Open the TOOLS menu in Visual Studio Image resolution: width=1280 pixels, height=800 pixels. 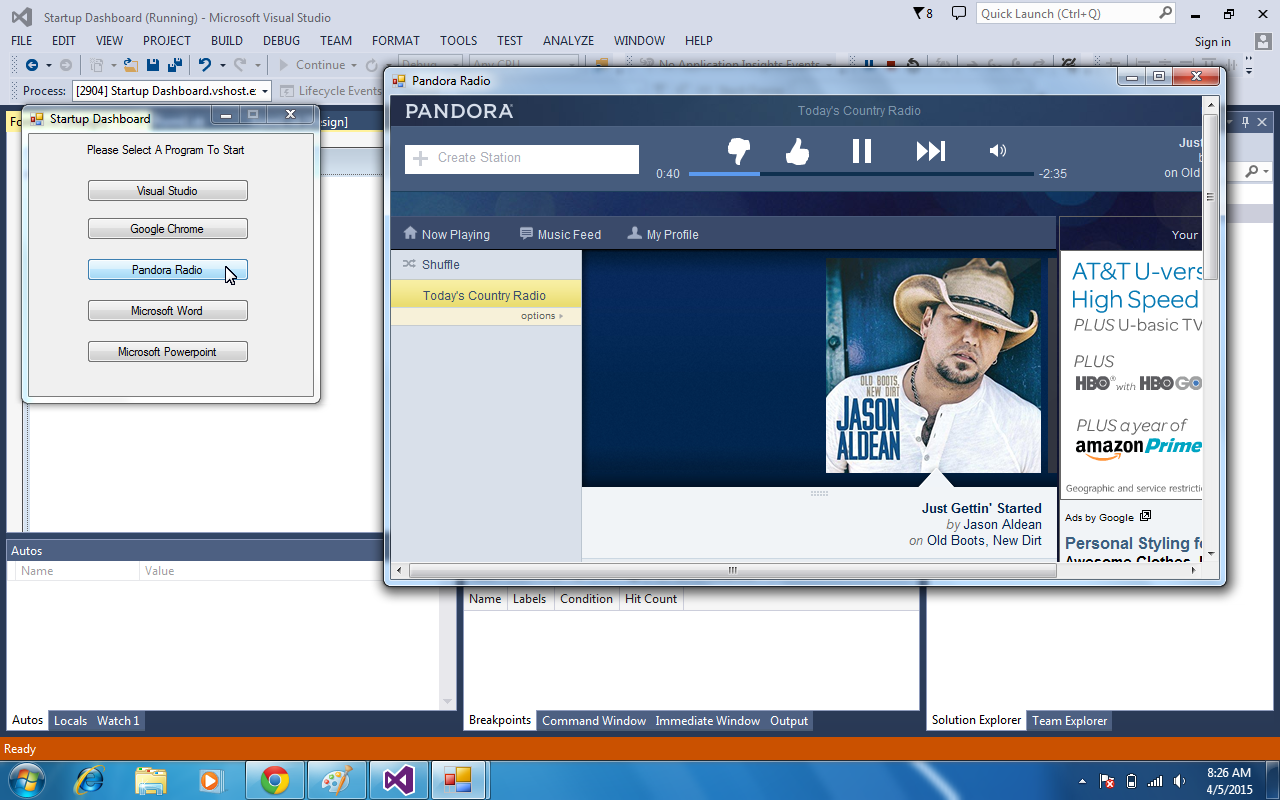tap(459, 41)
